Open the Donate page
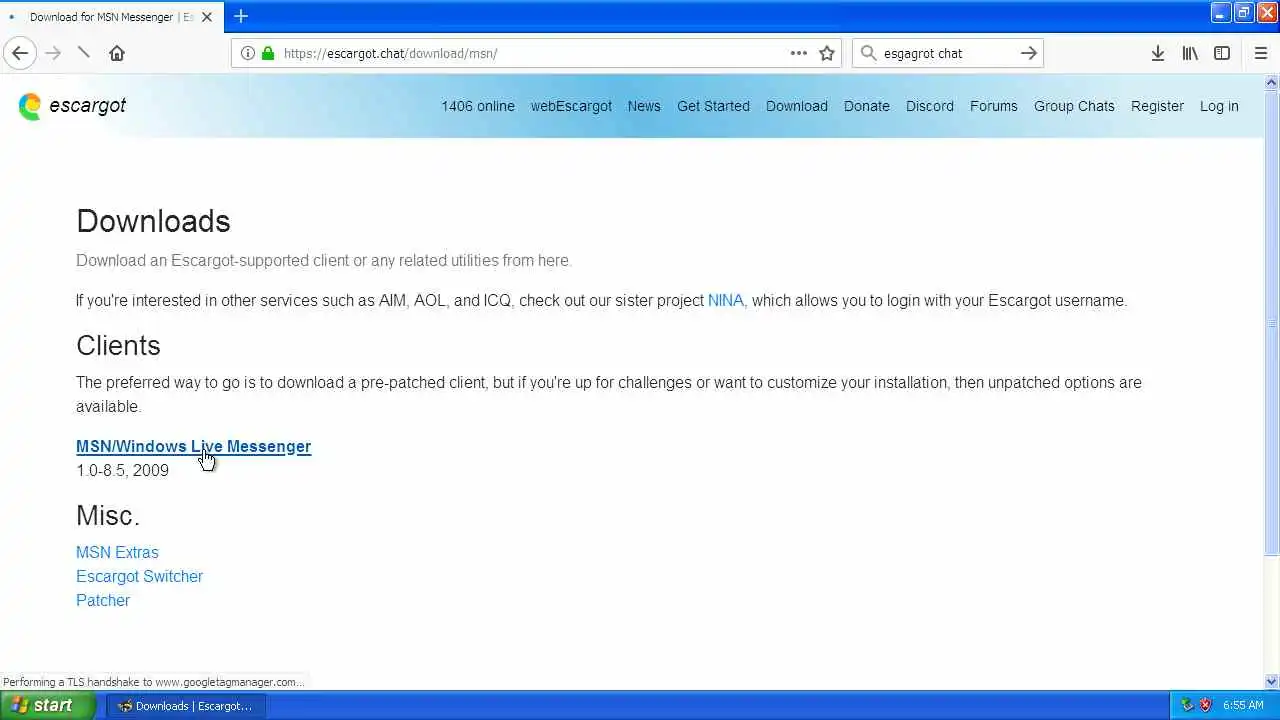 (867, 106)
